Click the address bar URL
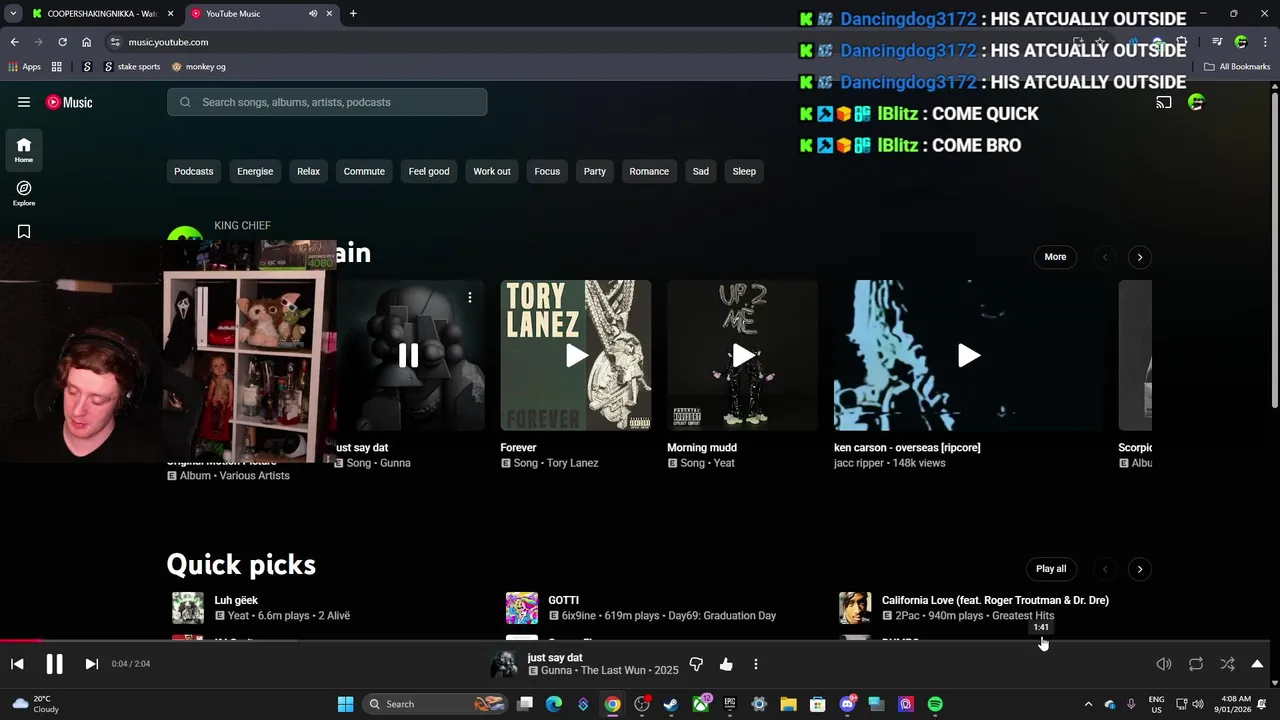Viewport: 1280px width, 720px height. pyautogui.click(x=168, y=42)
